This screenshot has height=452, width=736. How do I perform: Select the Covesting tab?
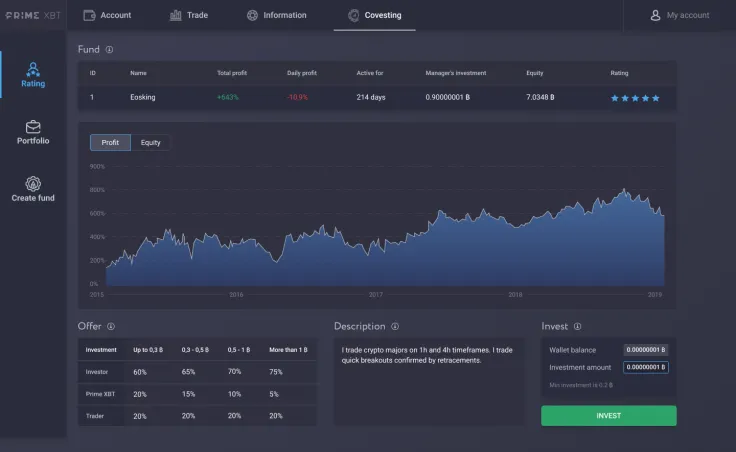click(374, 15)
